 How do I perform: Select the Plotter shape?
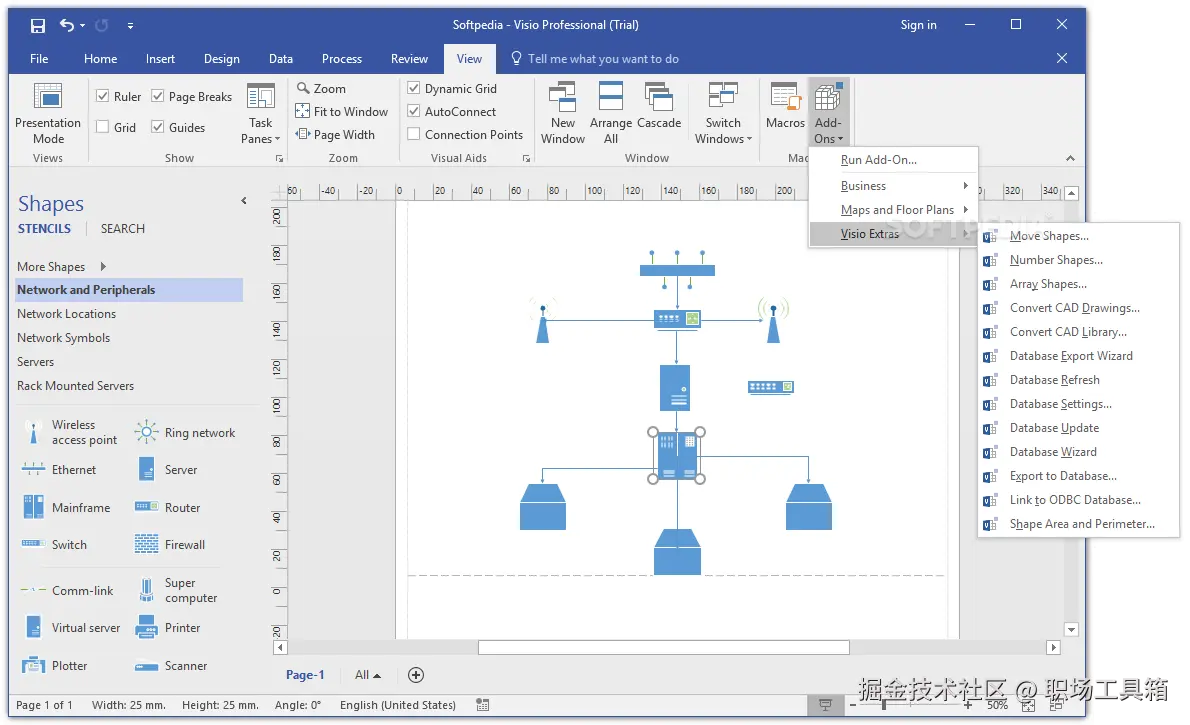point(55,666)
